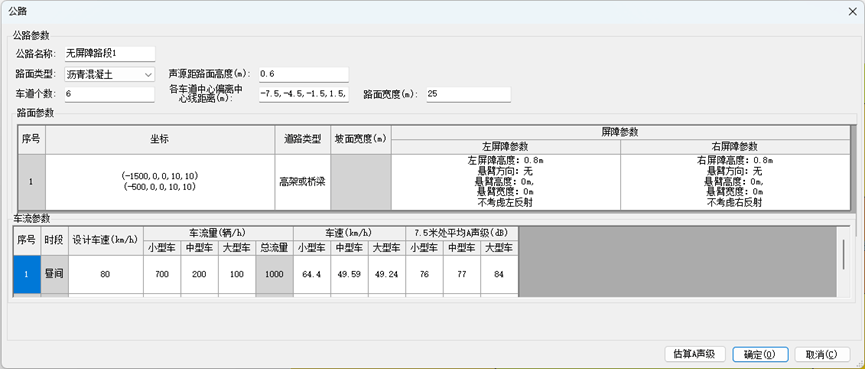Click the 车道个数 input field

[109, 94]
